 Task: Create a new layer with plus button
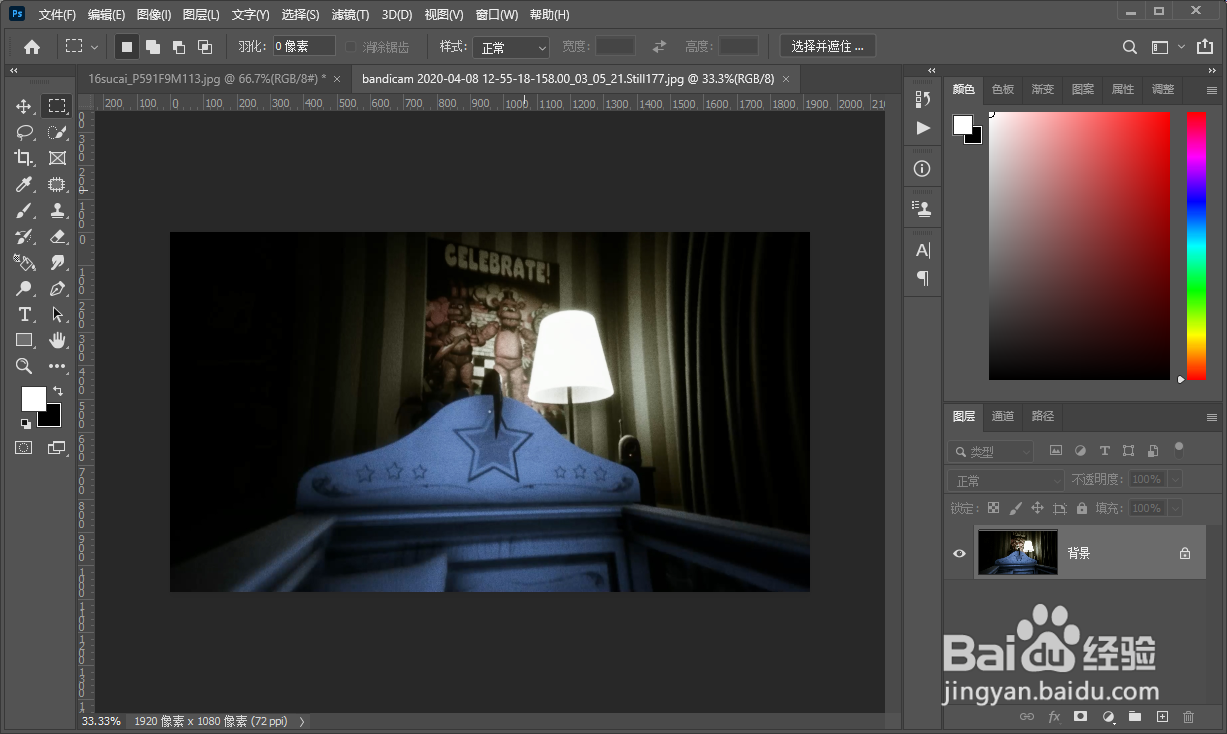[1162, 717]
